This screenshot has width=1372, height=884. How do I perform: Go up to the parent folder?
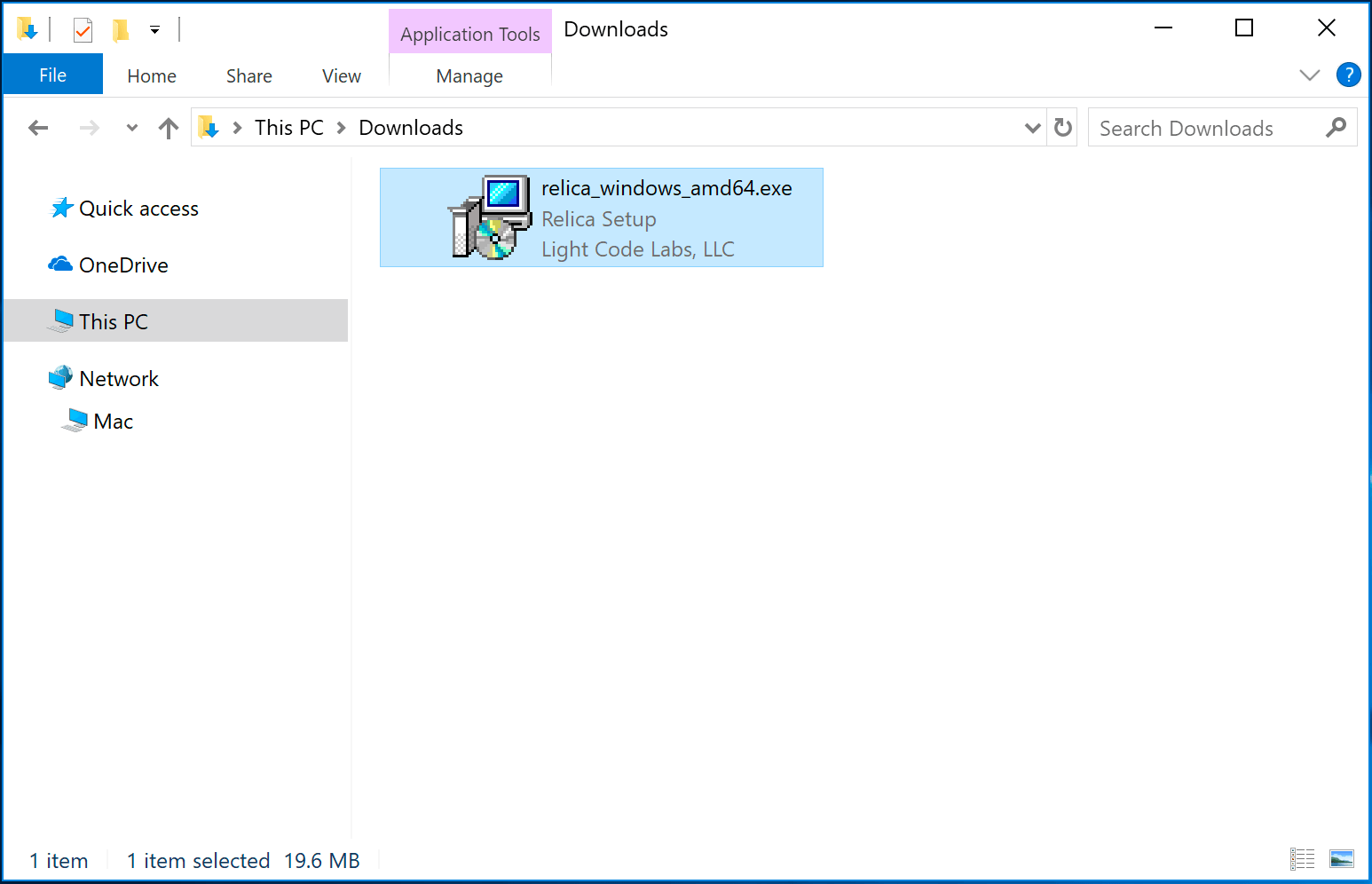(x=169, y=127)
